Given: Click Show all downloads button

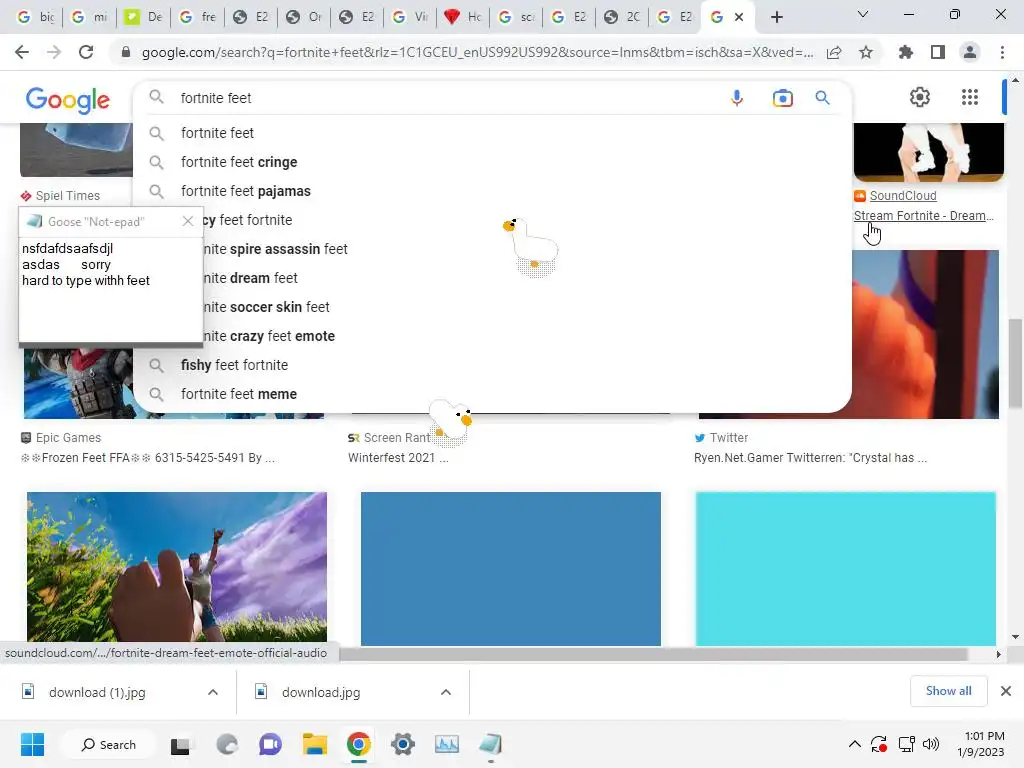Looking at the screenshot, I should point(948,691).
